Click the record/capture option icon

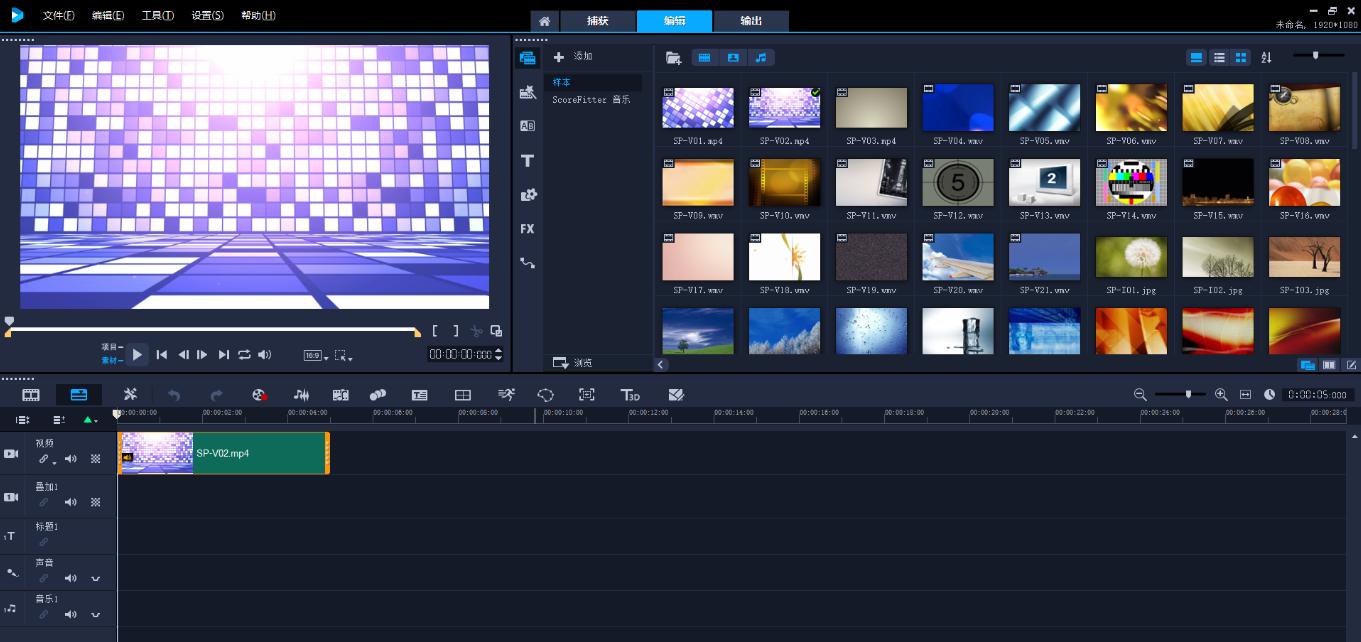point(259,395)
